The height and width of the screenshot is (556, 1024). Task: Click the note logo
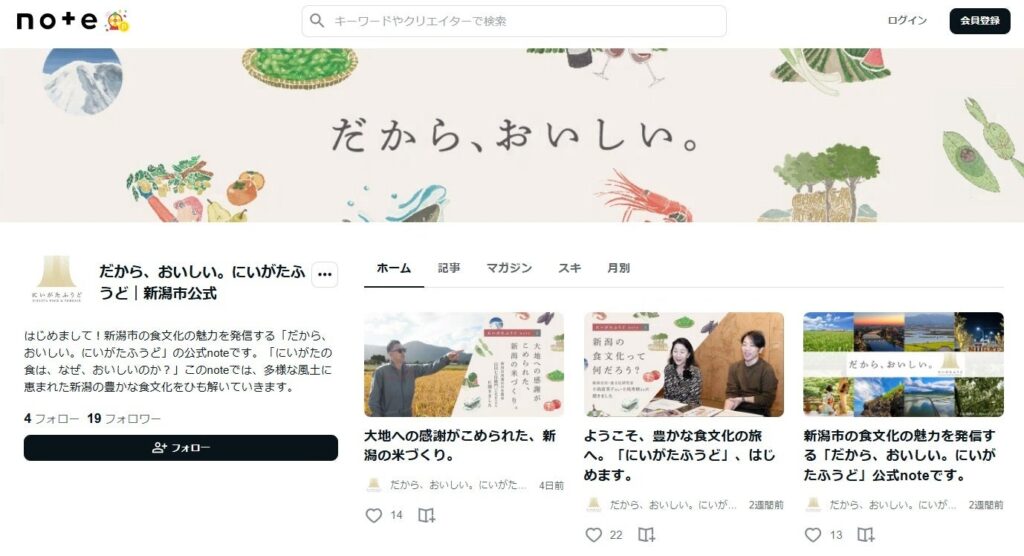tap(57, 21)
